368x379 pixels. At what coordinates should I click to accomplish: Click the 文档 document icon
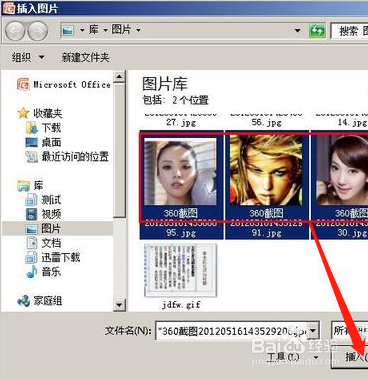click(31, 243)
